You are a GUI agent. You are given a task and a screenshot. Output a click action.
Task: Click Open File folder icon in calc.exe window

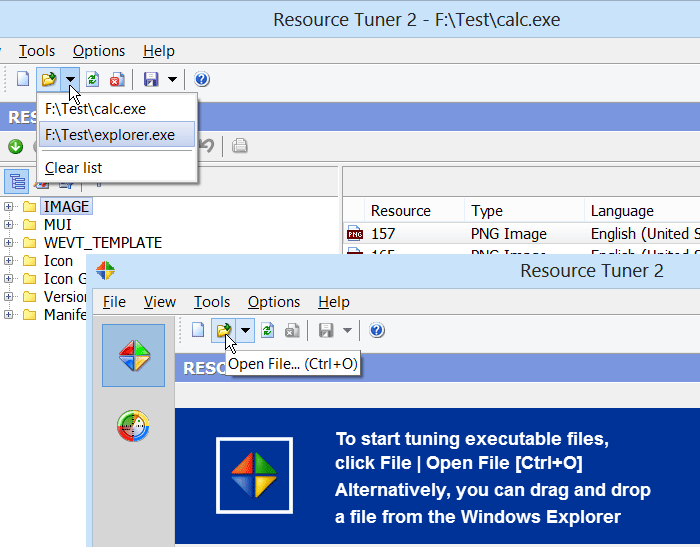point(49,79)
